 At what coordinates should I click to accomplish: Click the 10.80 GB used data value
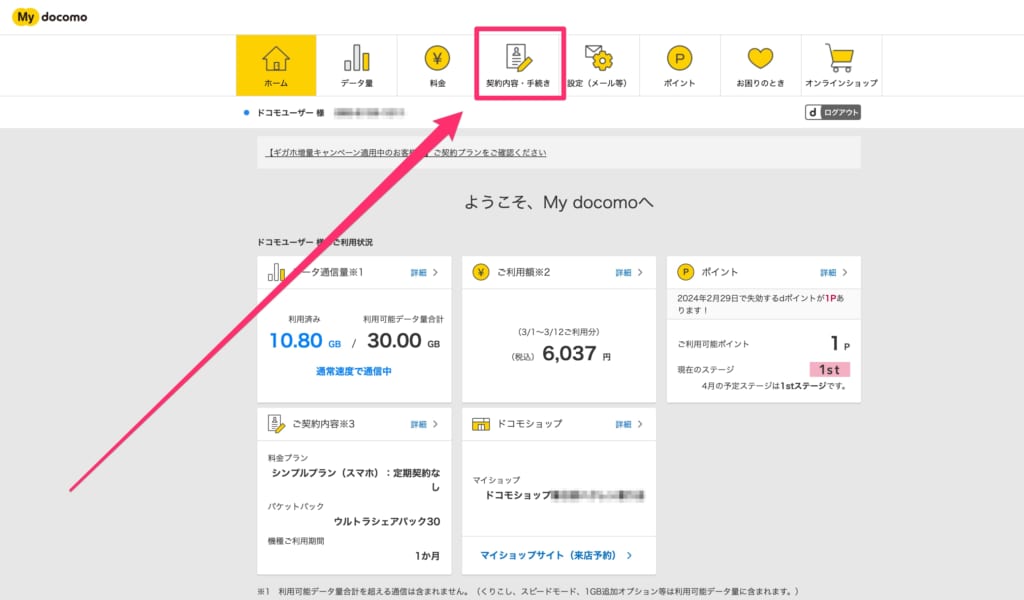[305, 341]
